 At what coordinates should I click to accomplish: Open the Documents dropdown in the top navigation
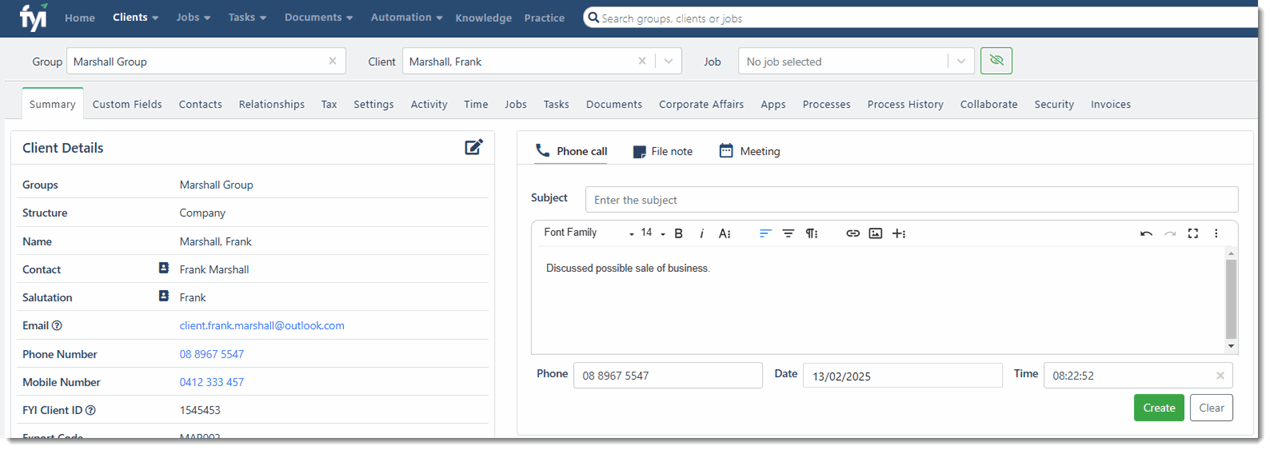319,17
